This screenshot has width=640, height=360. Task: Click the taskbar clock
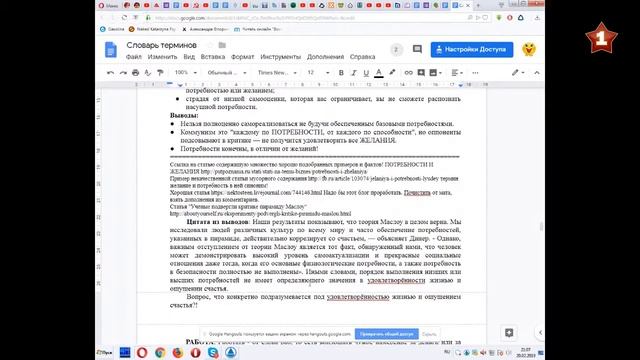(526, 352)
